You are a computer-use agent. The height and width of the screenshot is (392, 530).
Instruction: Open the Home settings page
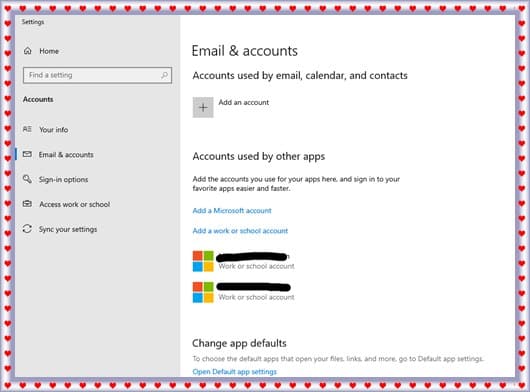tap(49, 51)
